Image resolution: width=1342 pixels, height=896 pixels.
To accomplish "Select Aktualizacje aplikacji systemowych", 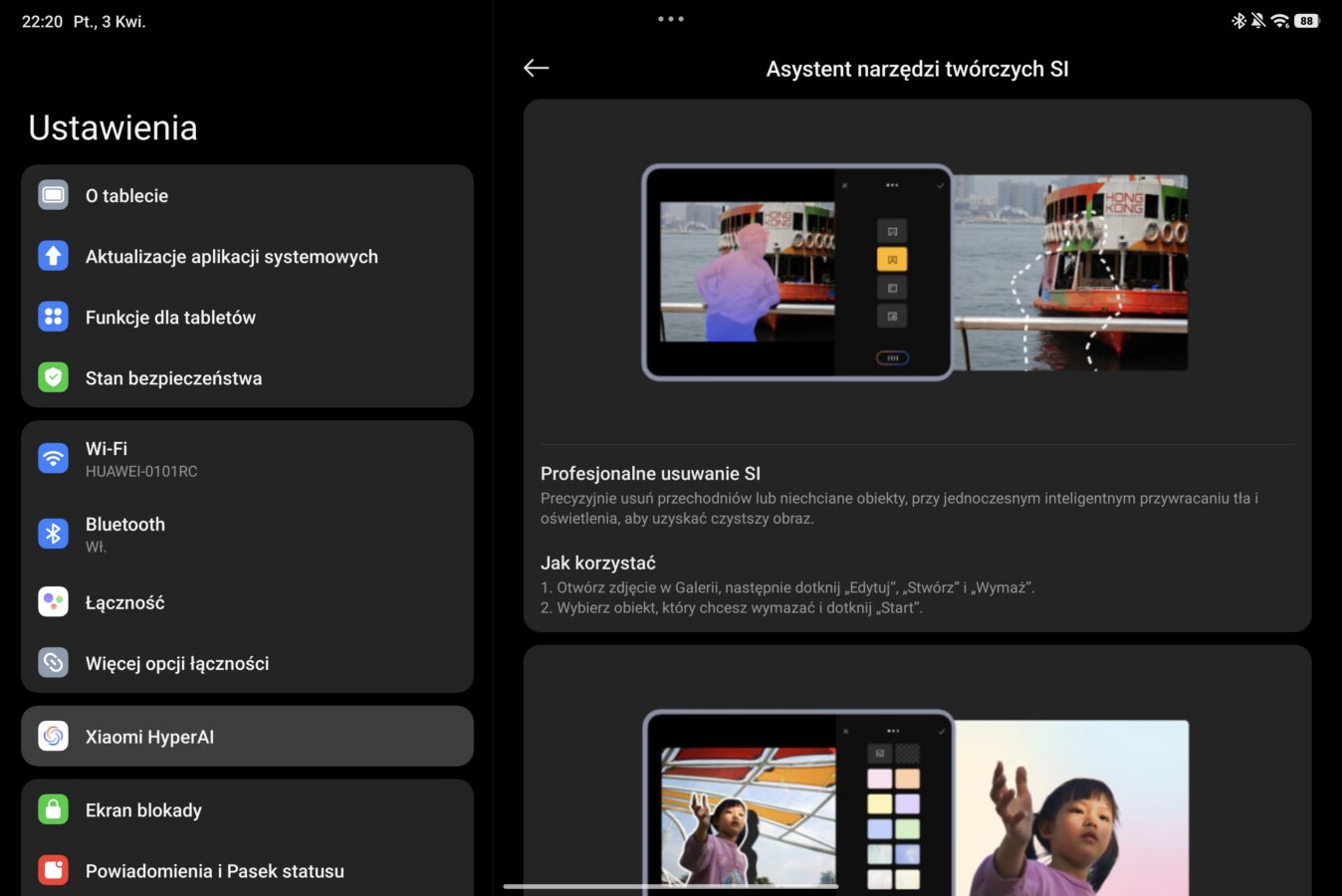I will 231,257.
